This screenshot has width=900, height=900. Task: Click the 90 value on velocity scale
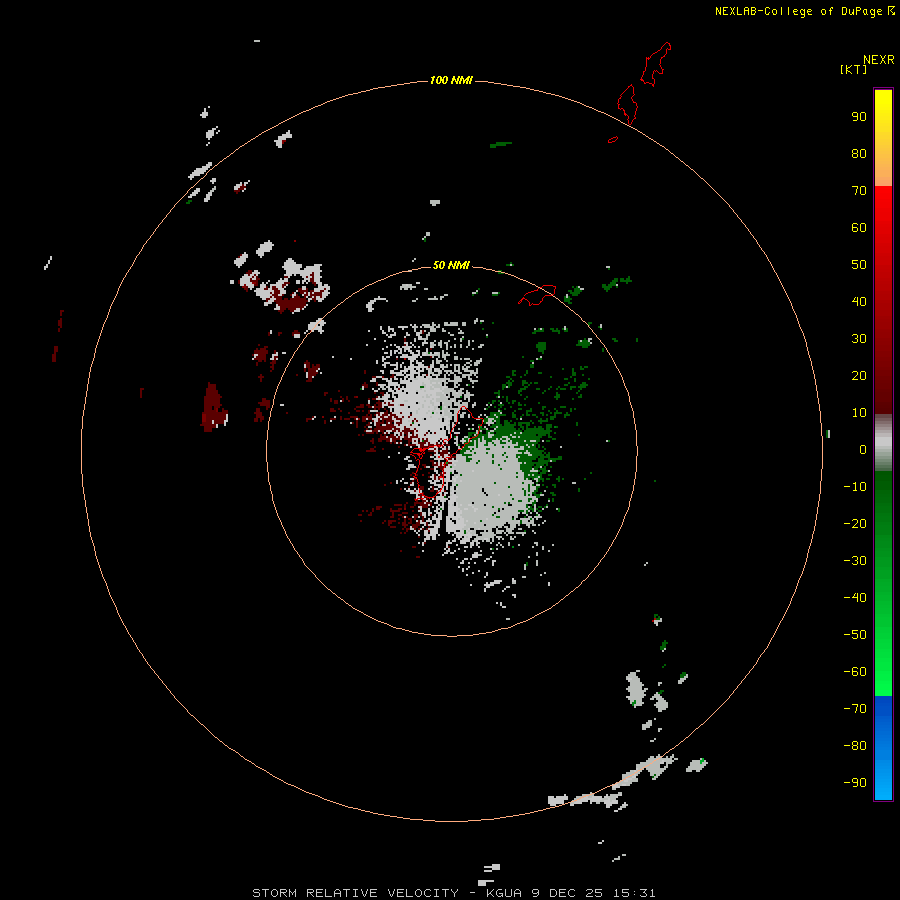pyautogui.click(x=859, y=117)
